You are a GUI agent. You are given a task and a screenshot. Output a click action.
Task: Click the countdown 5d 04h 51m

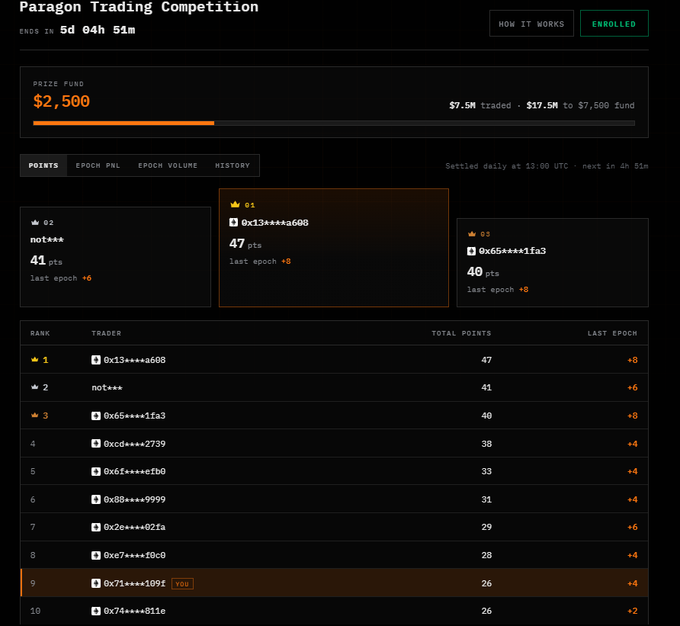tap(98, 30)
